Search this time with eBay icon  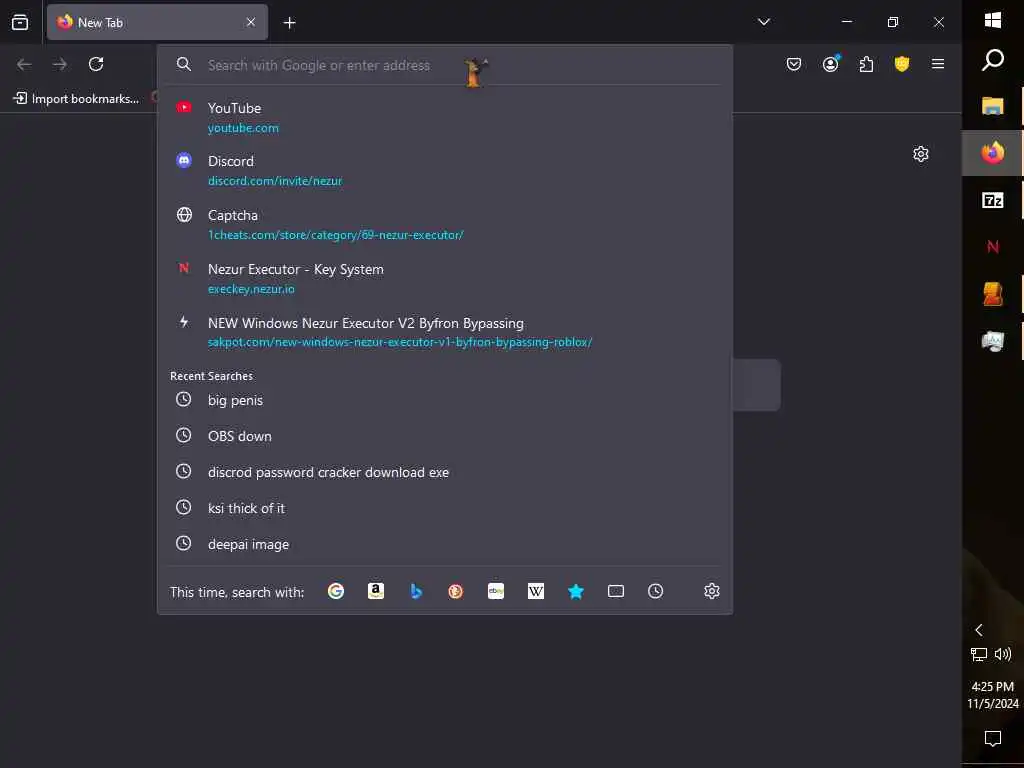pos(496,592)
